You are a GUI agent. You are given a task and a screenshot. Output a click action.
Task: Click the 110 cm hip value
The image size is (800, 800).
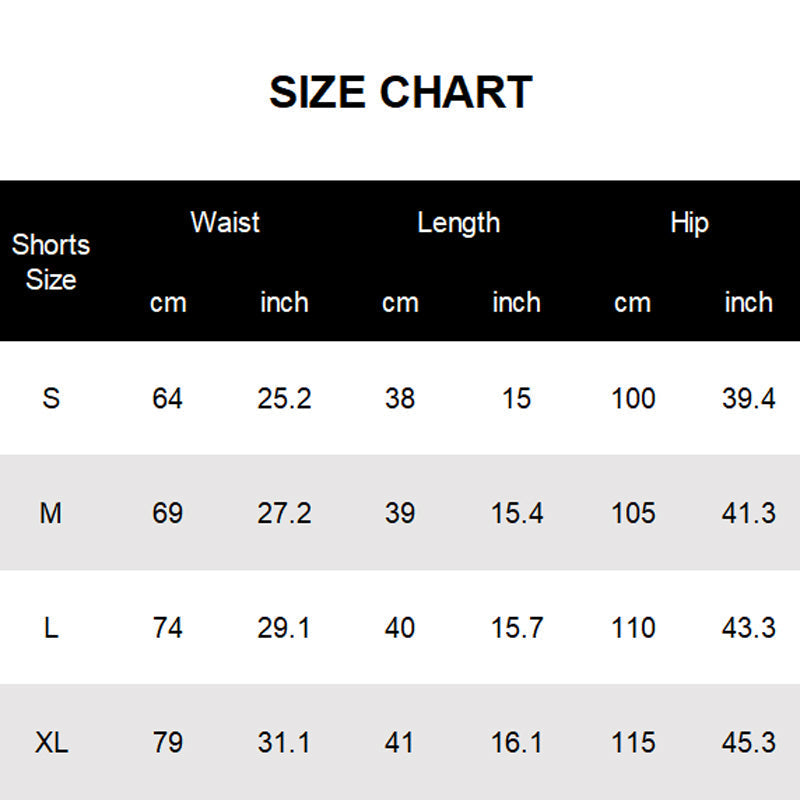[633, 628]
